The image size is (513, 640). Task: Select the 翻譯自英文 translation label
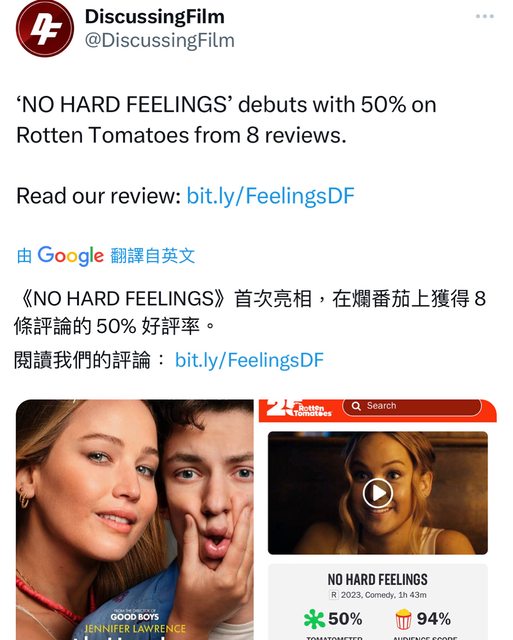coord(153,256)
